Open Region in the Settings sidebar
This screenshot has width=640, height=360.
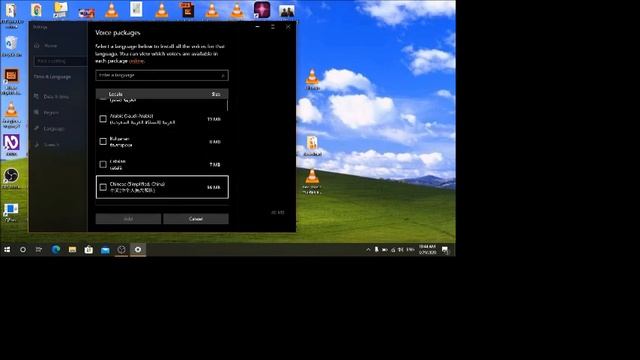coord(51,113)
